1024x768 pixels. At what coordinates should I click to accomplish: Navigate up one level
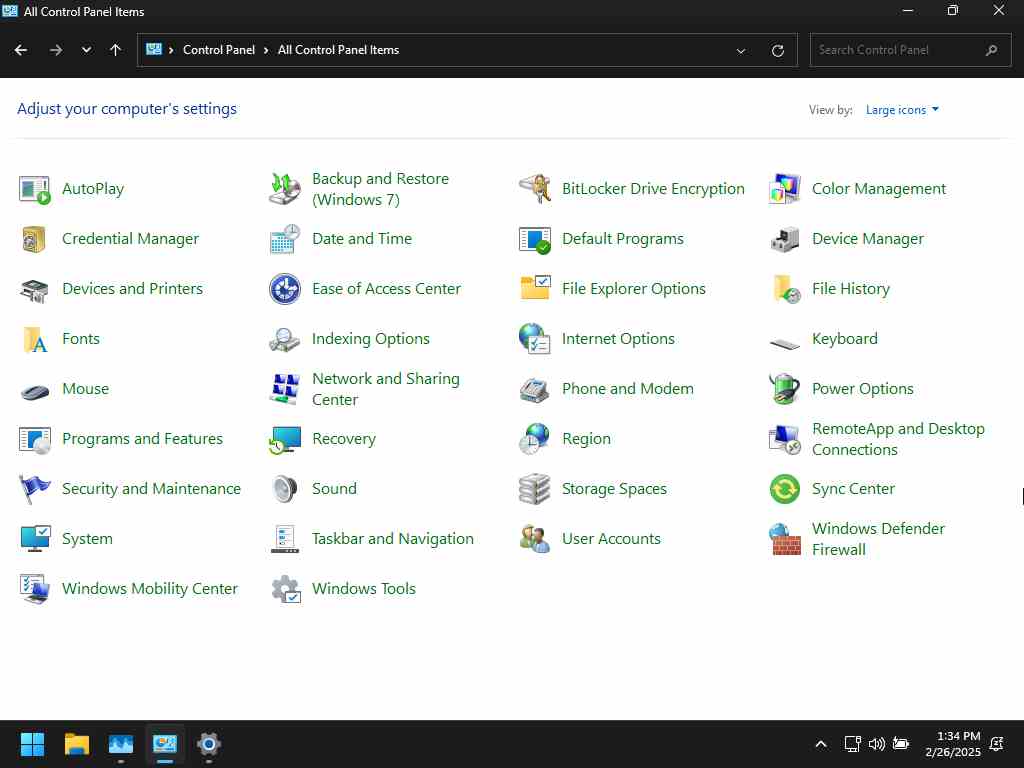click(116, 50)
